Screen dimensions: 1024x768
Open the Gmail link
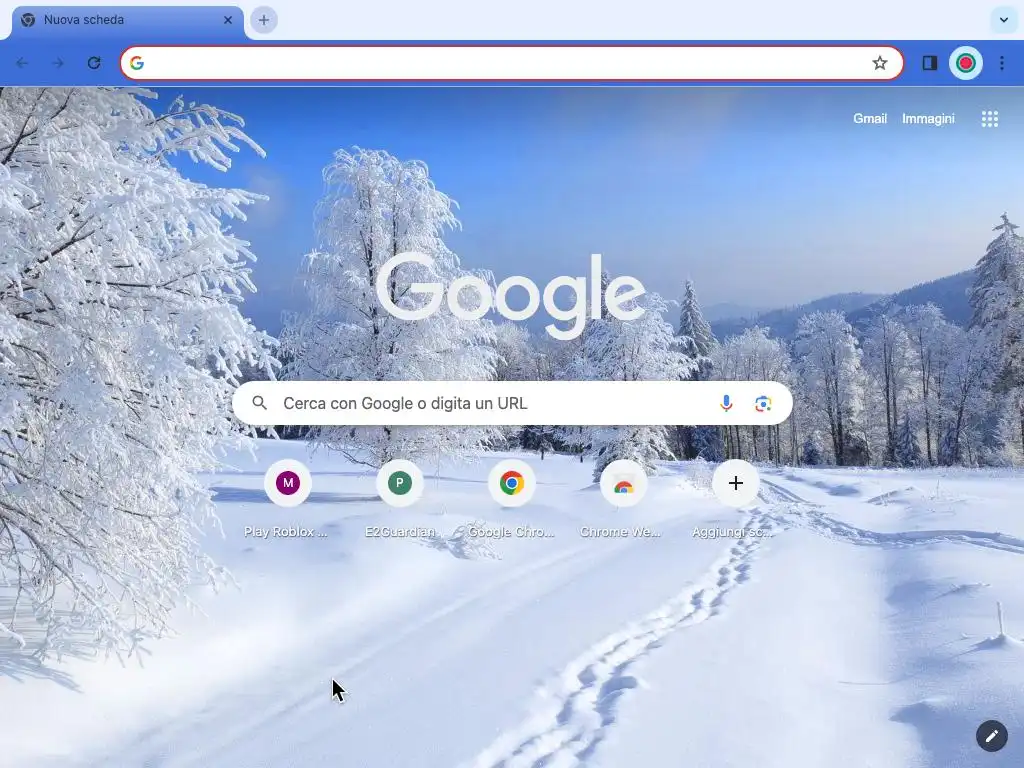[x=870, y=119]
